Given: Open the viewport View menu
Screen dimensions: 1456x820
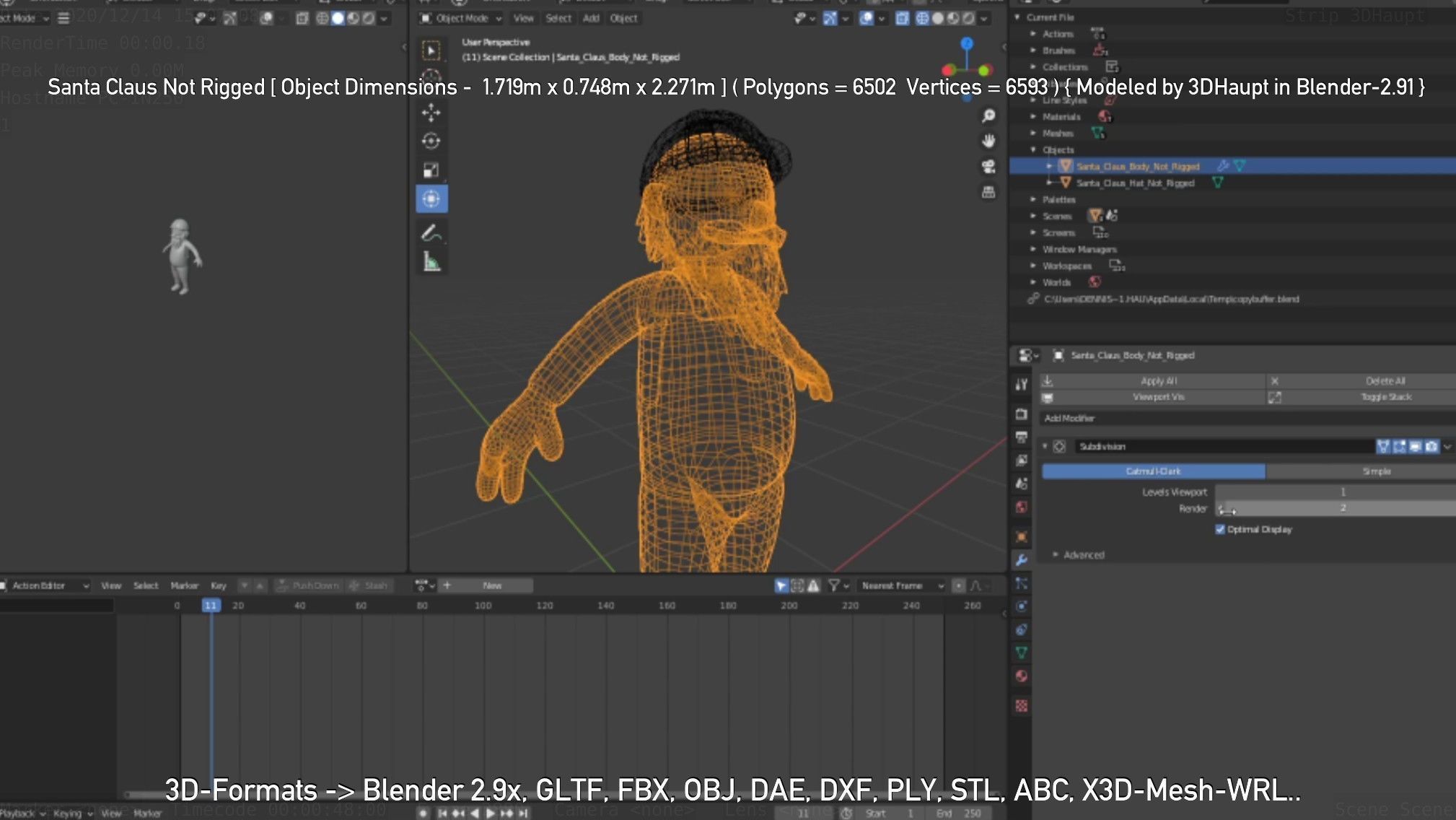Looking at the screenshot, I should coord(524,18).
